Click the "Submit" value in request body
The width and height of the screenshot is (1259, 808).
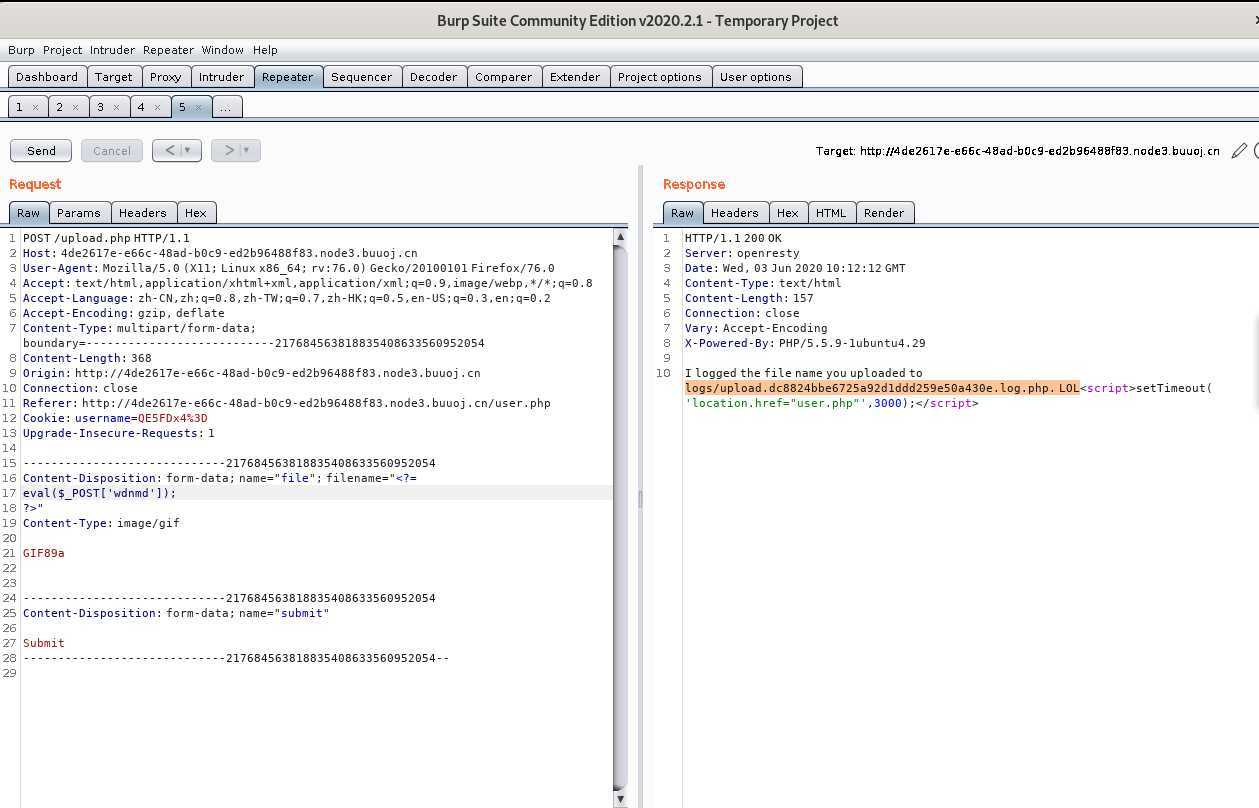click(44, 643)
